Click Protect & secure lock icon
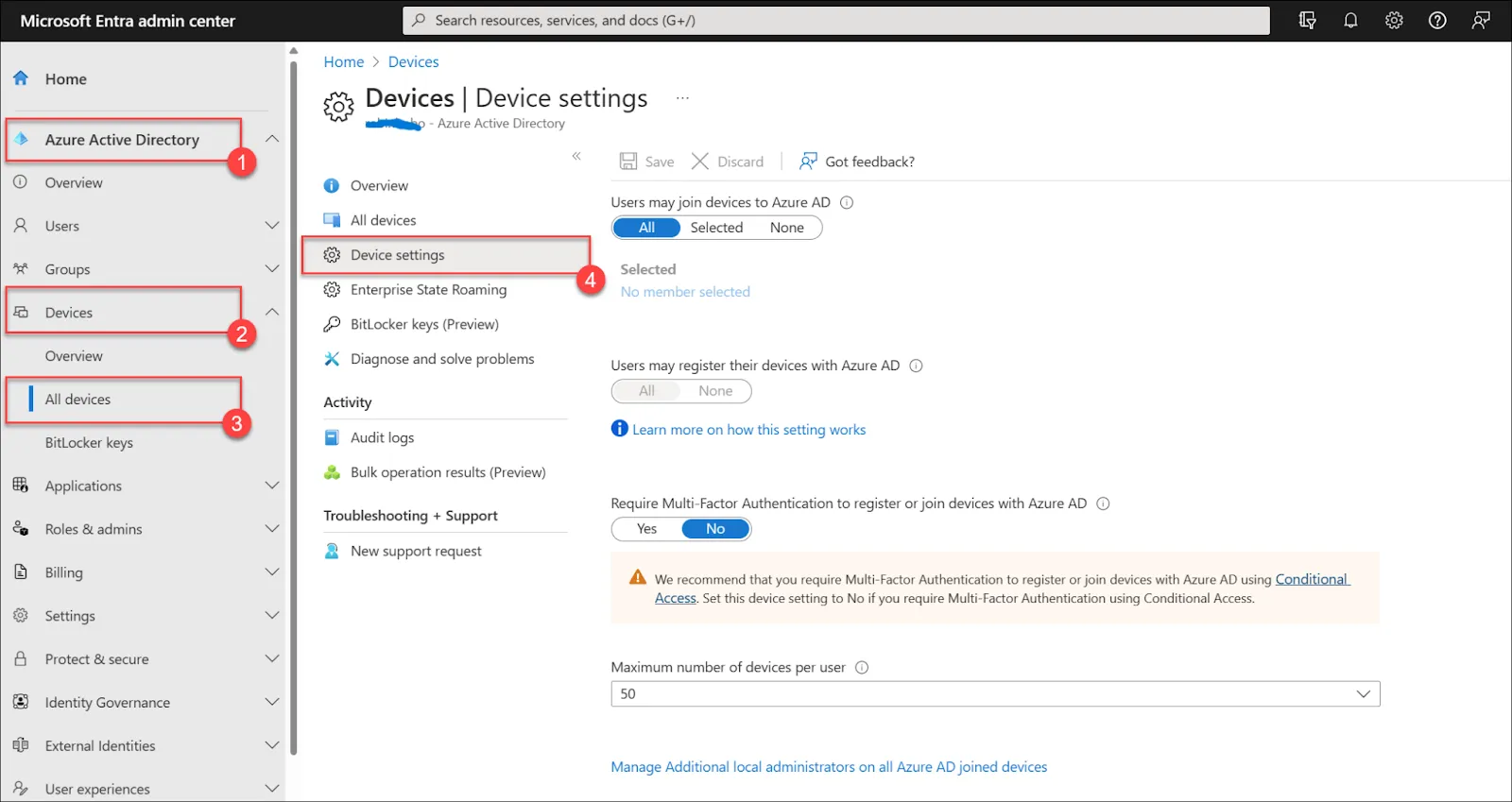Screen dimensions: 1512x802 pyautogui.click(x=21, y=658)
